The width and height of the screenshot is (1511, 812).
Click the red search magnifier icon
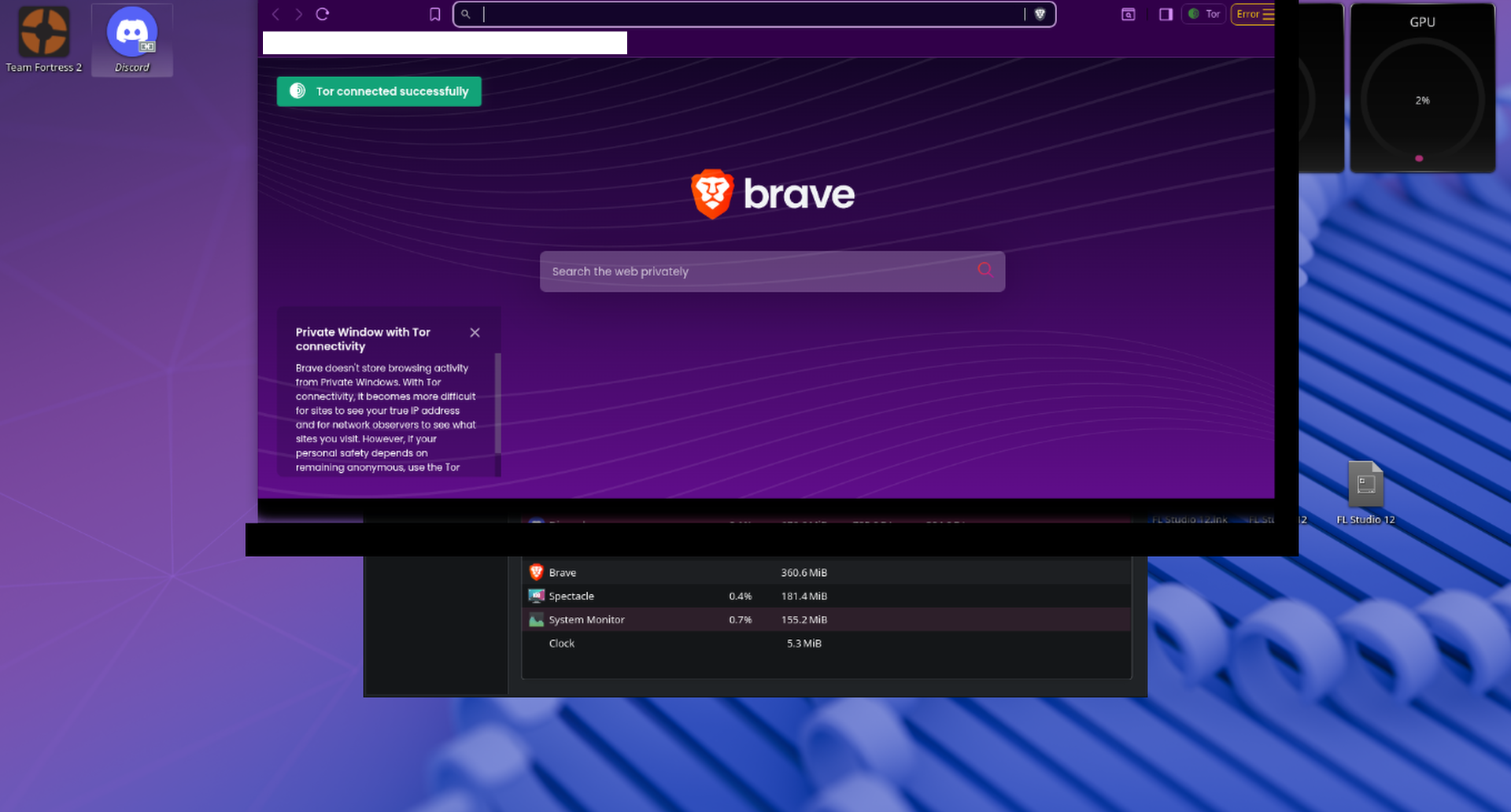985,270
